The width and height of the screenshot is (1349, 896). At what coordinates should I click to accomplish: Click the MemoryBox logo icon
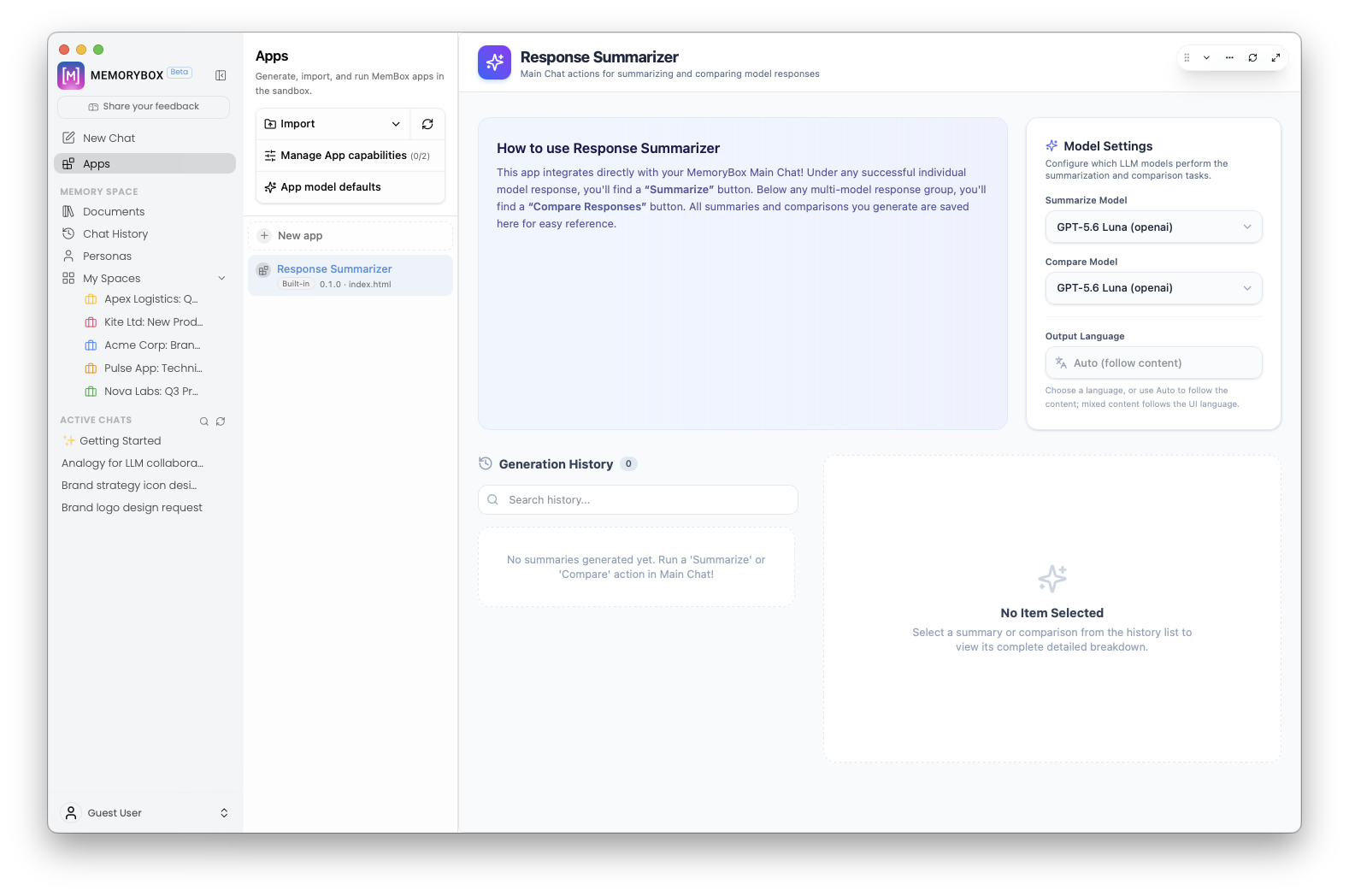click(71, 75)
